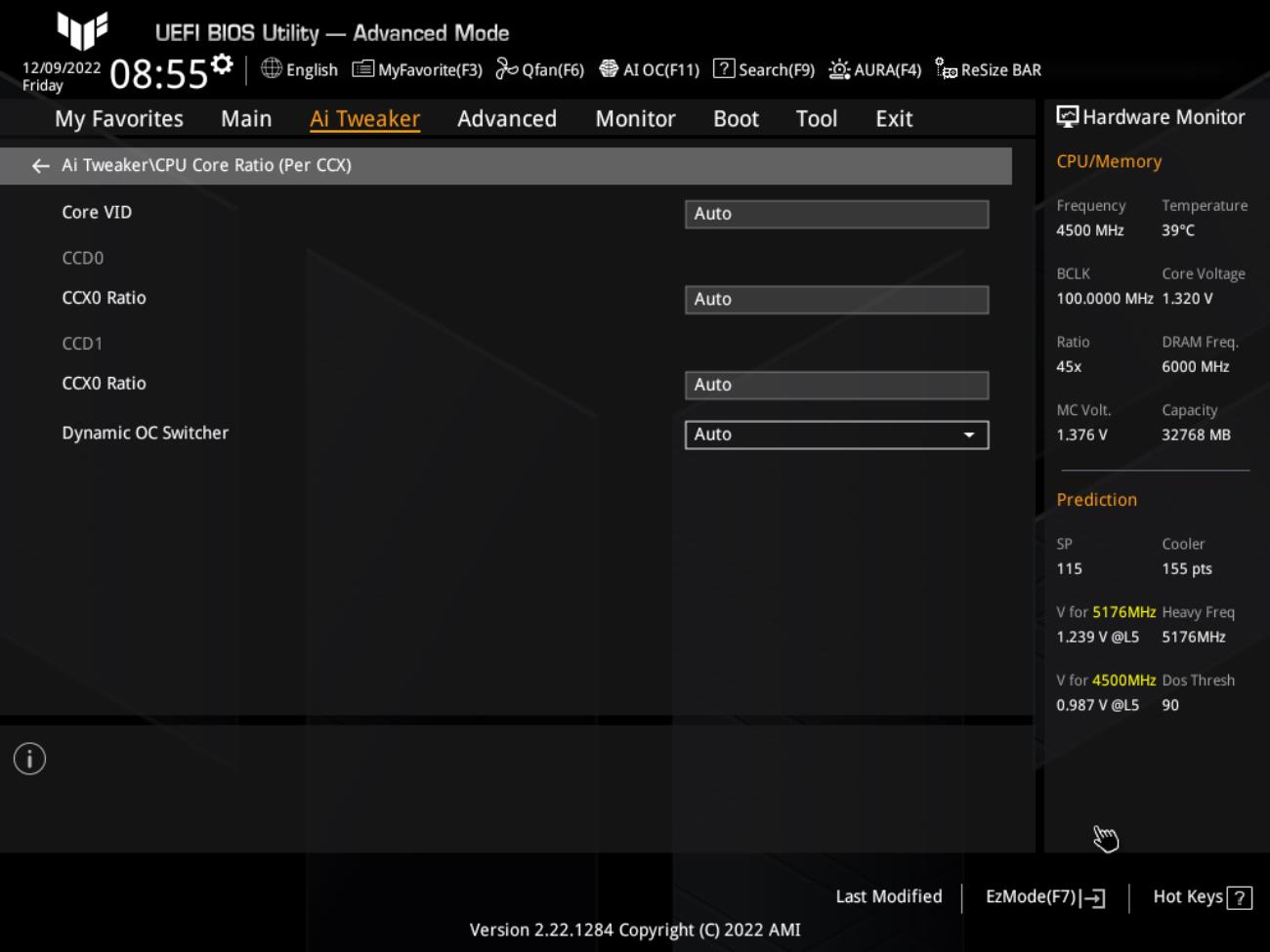
Task: Click the AI OC(F11) chip icon
Action: (x=609, y=68)
